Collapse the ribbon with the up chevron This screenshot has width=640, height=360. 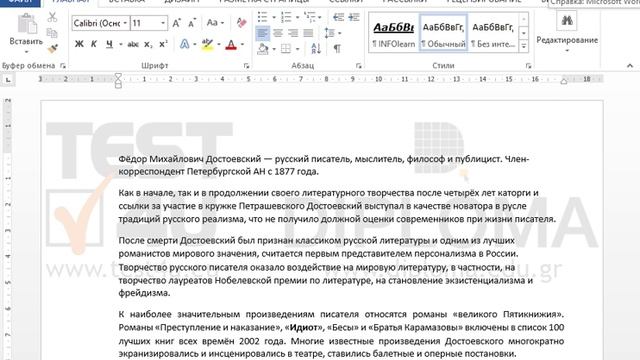[x=630, y=66]
